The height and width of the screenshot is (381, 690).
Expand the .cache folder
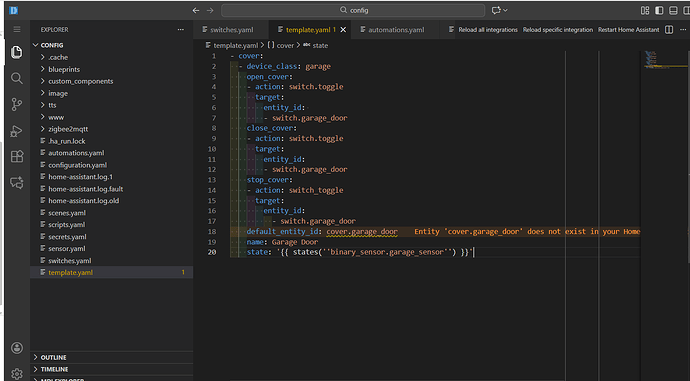click(x=58, y=57)
